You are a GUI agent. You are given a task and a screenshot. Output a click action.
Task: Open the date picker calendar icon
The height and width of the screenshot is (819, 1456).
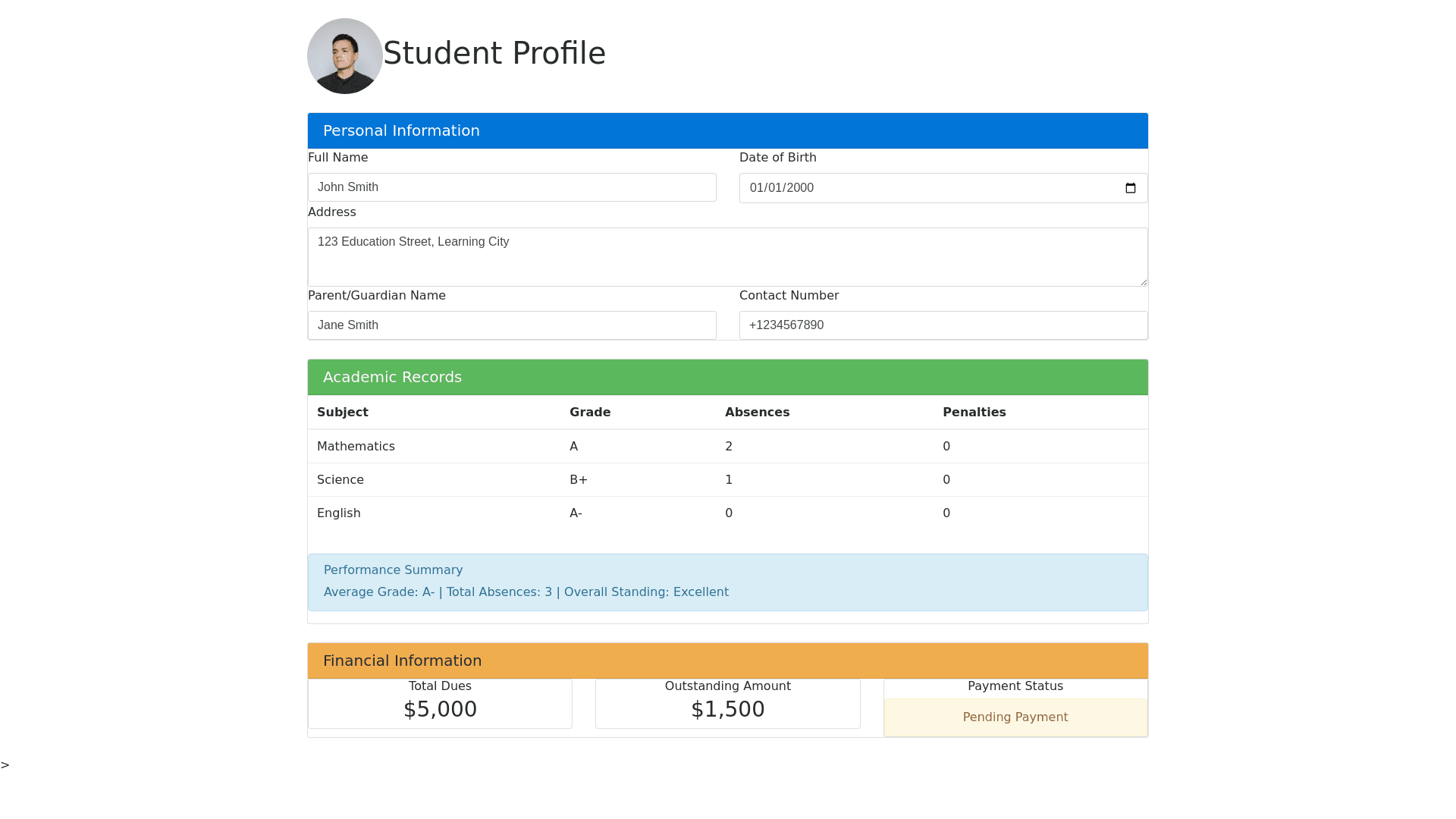pos(1130,188)
